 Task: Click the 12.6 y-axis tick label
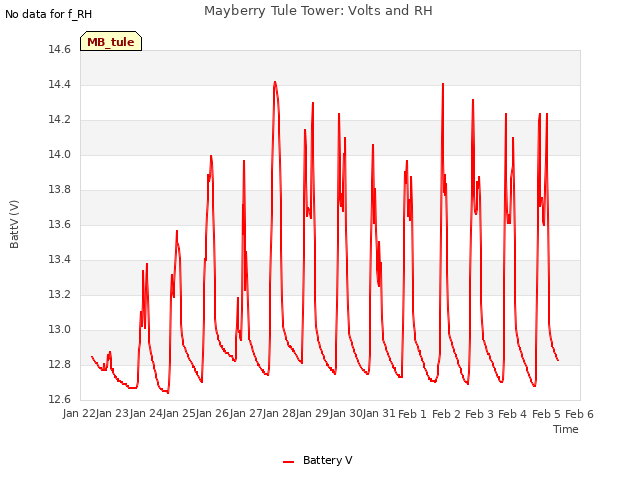60,399
